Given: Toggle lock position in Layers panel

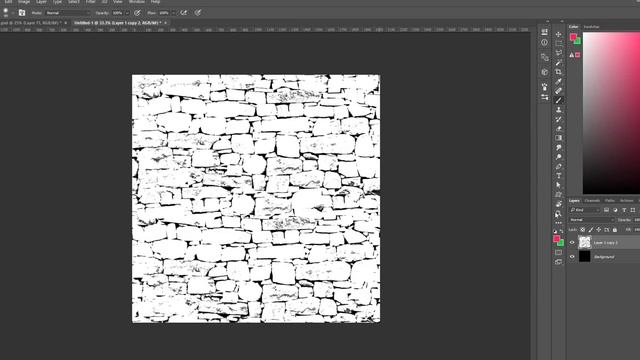Looking at the screenshot, I should [x=599, y=230].
